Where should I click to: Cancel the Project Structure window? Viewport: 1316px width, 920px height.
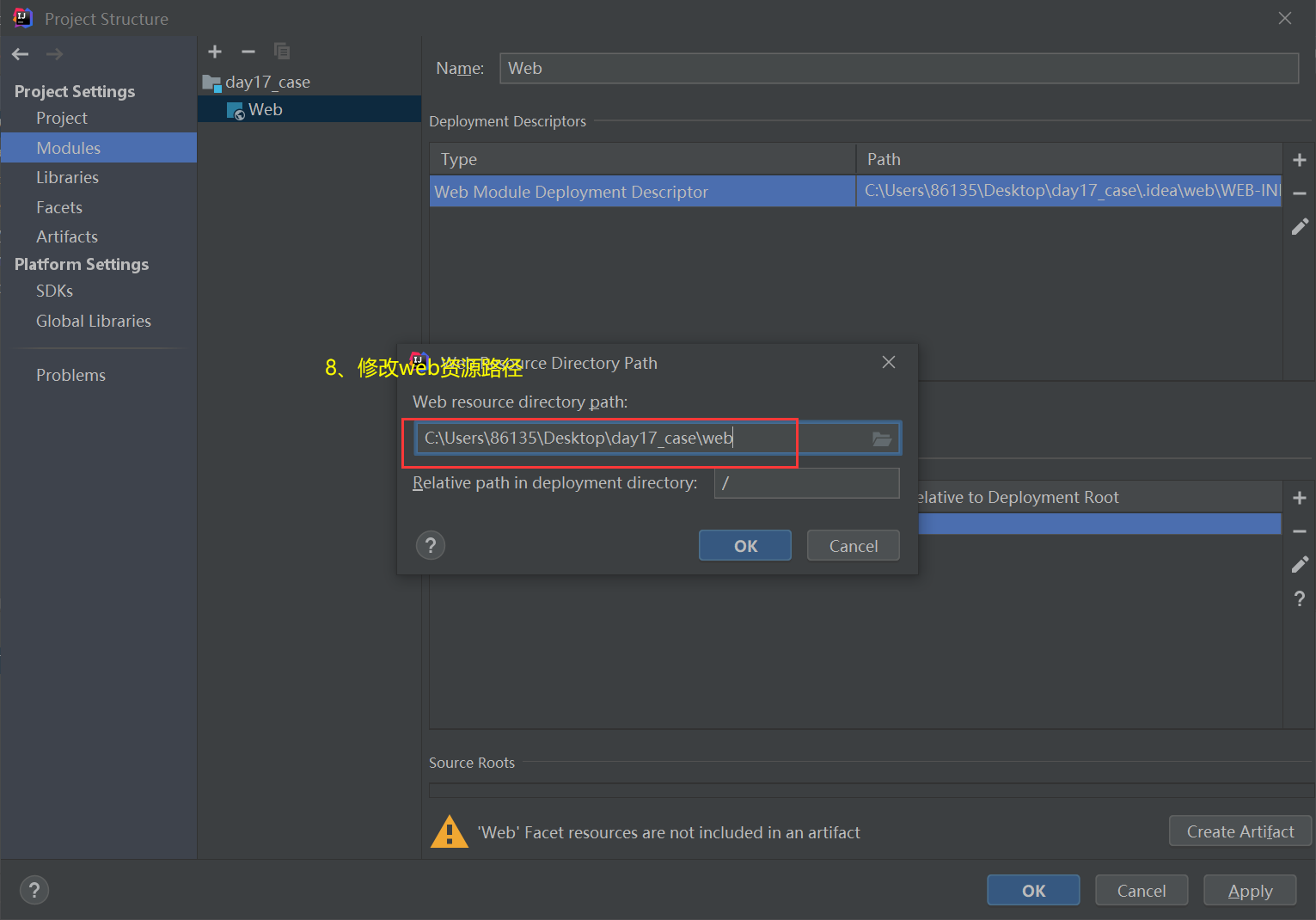(x=1142, y=891)
